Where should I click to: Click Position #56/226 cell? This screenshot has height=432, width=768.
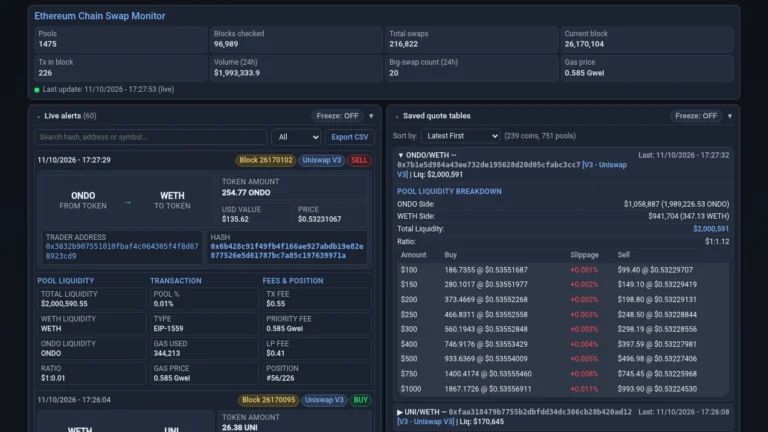point(317,373)
